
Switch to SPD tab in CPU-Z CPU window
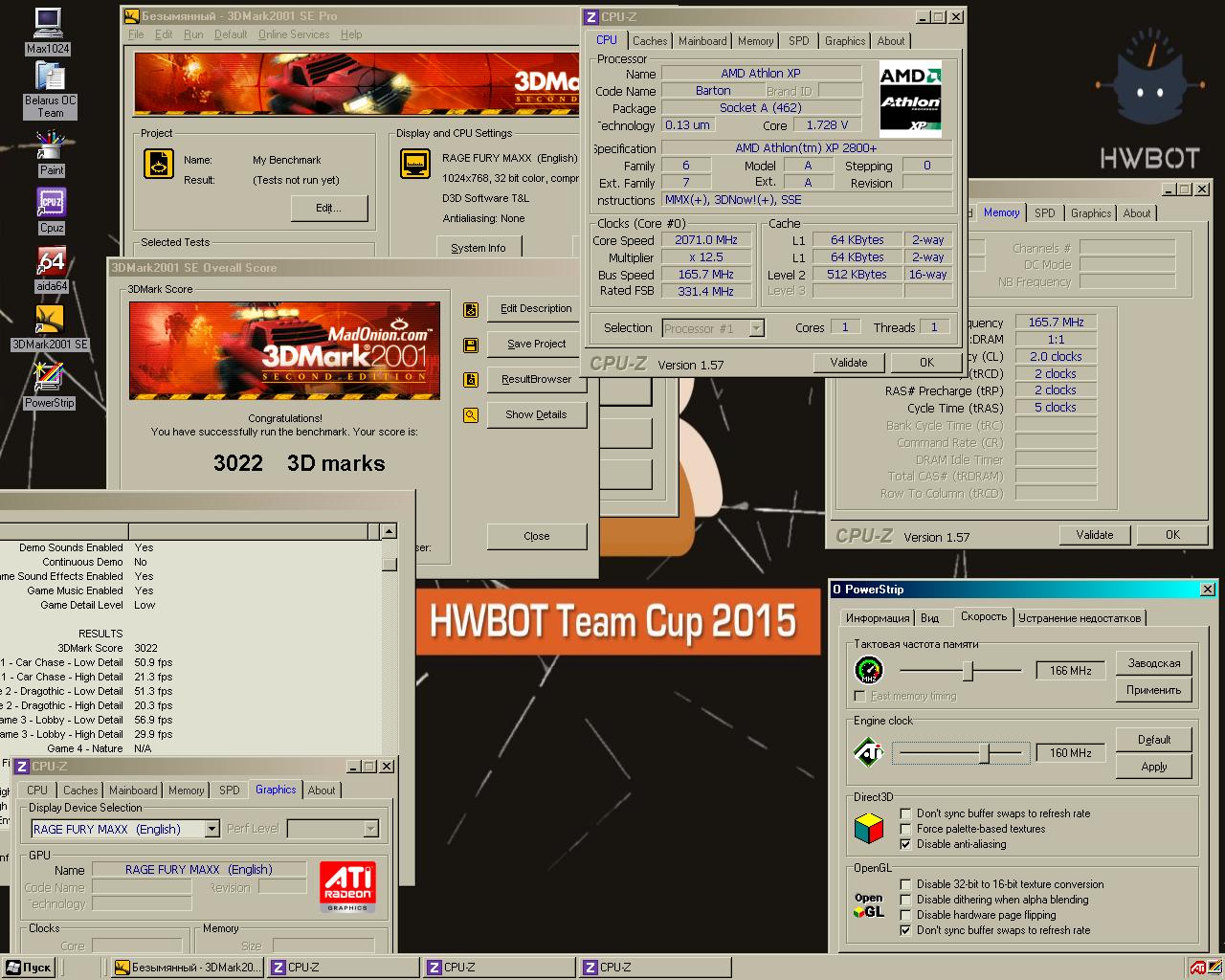(x=799, y=41)
